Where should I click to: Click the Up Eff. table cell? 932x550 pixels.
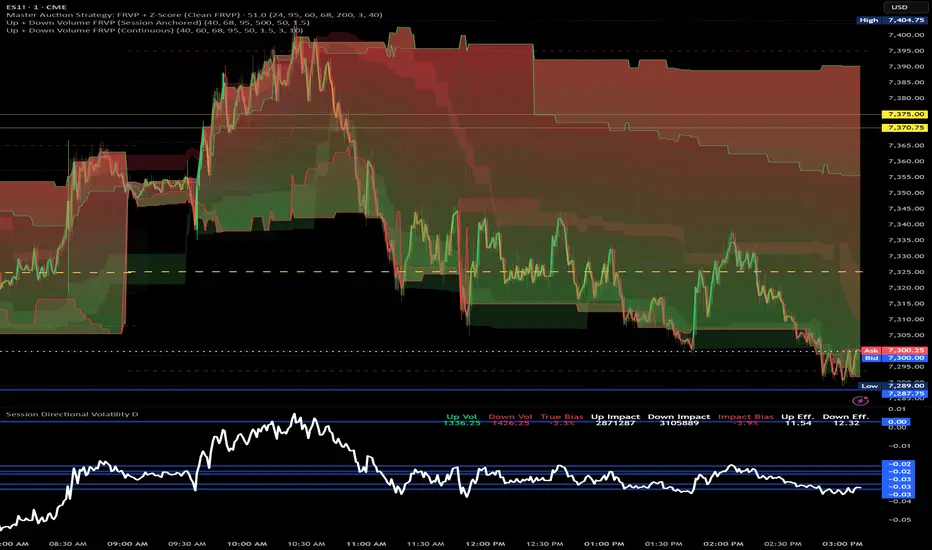pos(798,420)
